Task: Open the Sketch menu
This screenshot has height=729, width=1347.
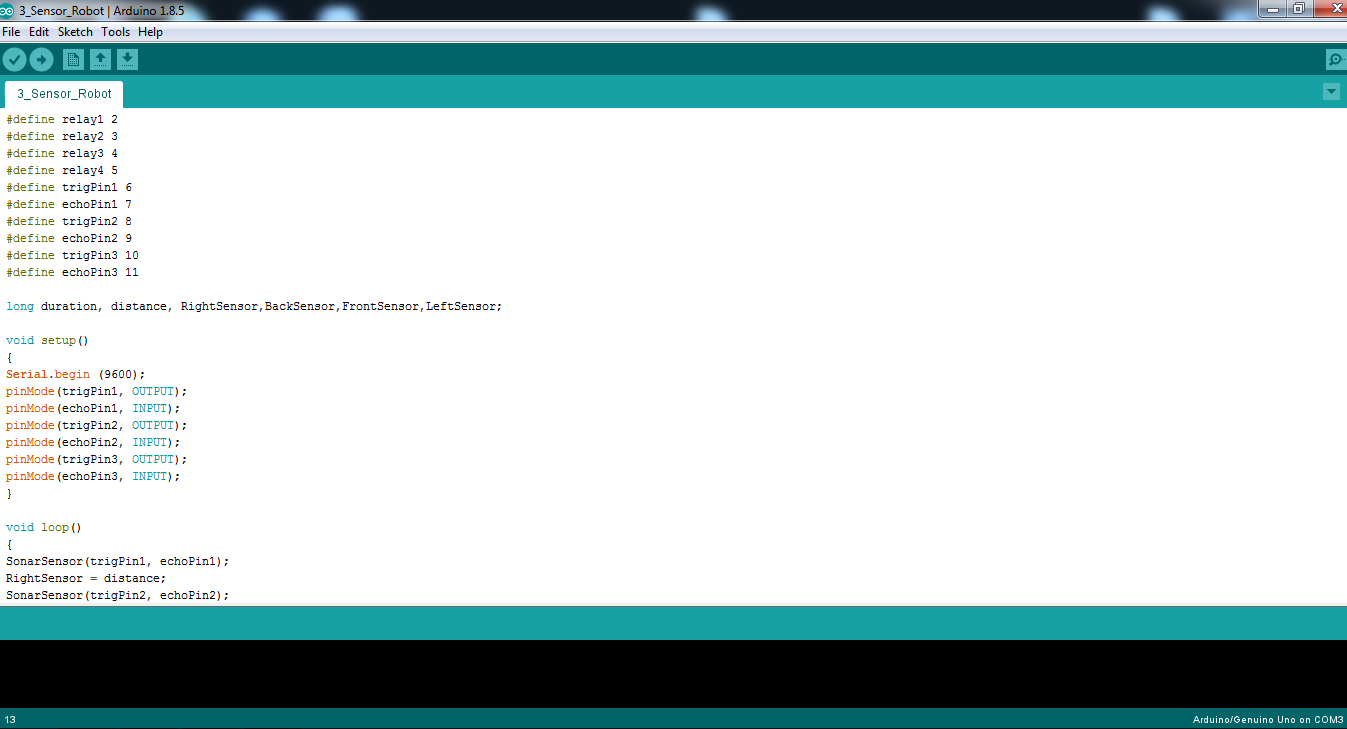Action: [75, 32]
